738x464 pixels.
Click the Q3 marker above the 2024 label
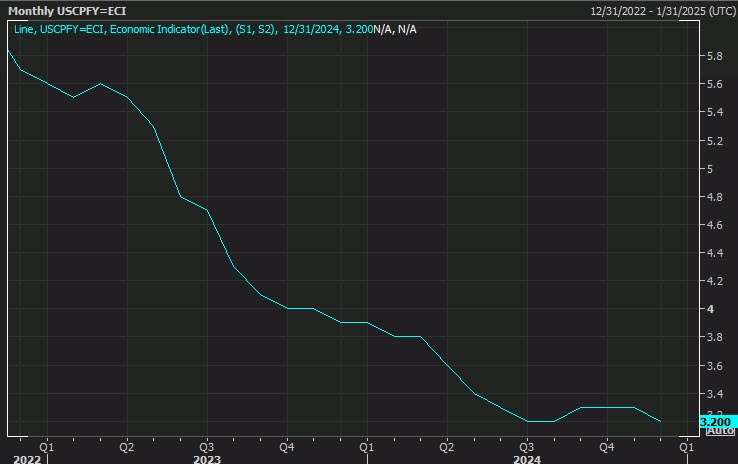[526, 445]
